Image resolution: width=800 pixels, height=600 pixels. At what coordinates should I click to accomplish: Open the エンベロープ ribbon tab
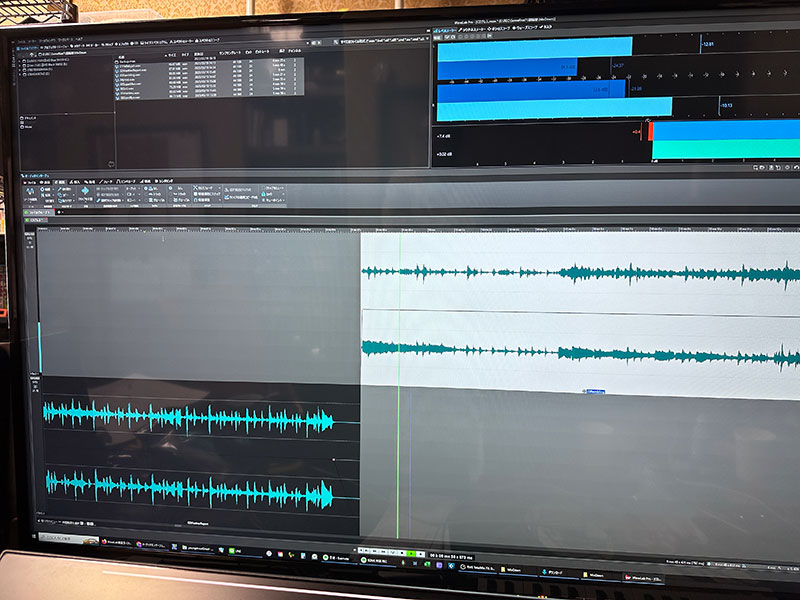(x=124, y=182)
